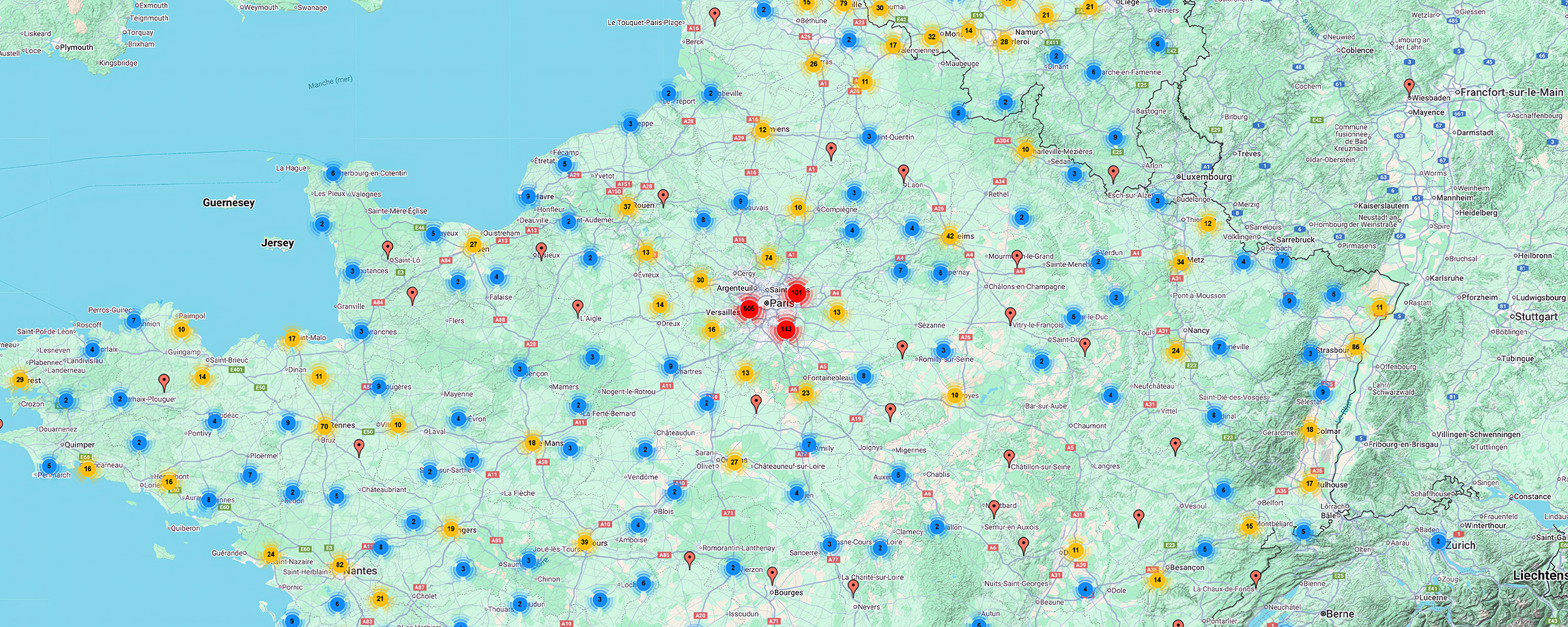Zoom into the 34 cluster at Metz
Image resolution: width=1568 pixels, height=627 pixels.
coord(1180,262)
